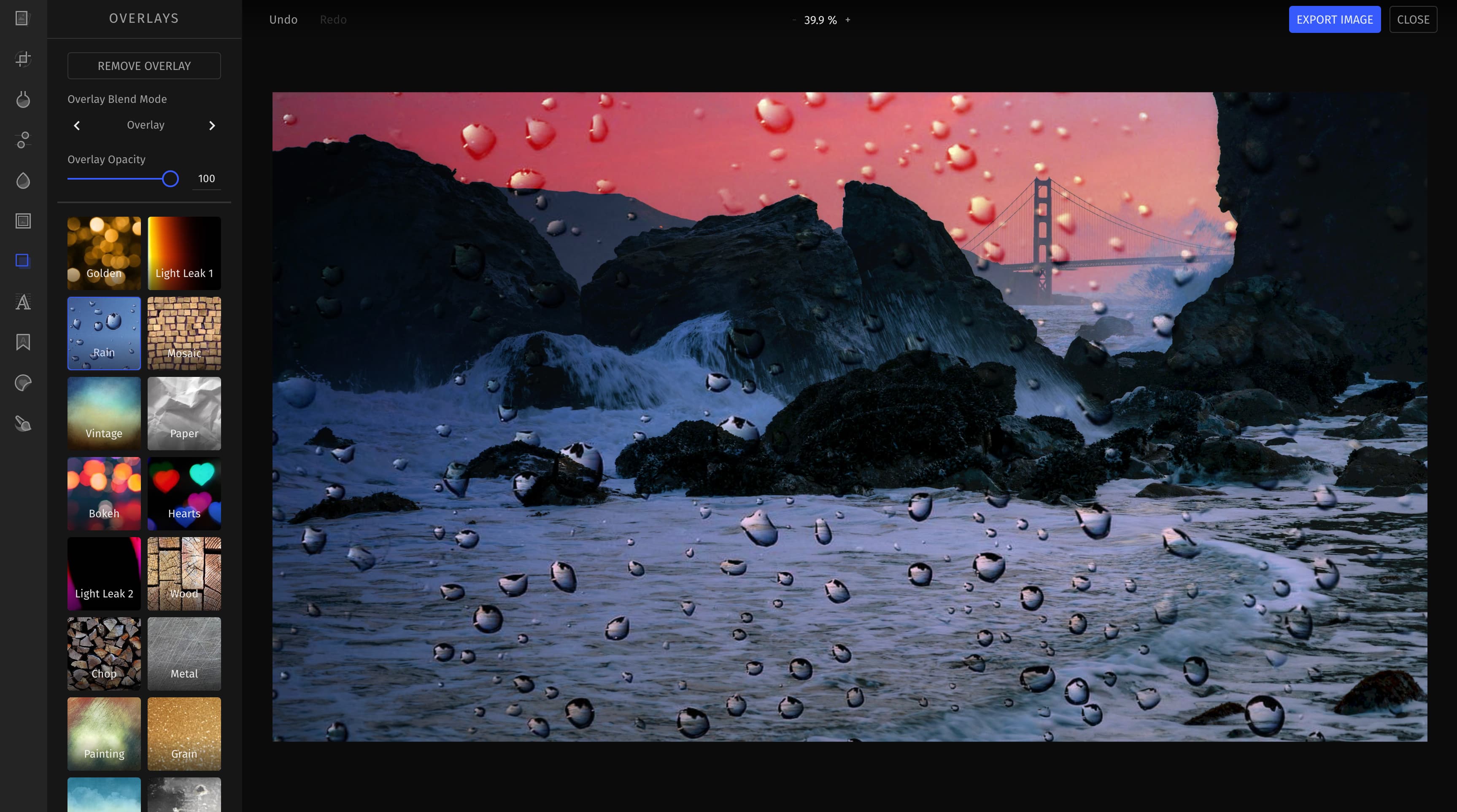This screenshot has height=812, width=1457.
Task: Click Remove Overlay button
Action: pos(144,66)
